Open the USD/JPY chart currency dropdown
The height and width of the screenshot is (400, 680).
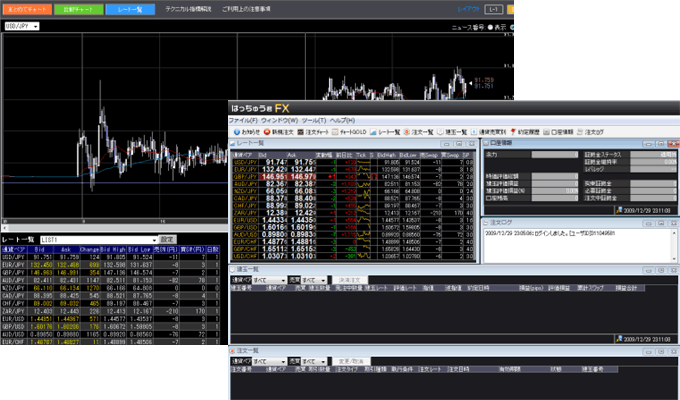[22, 26]
